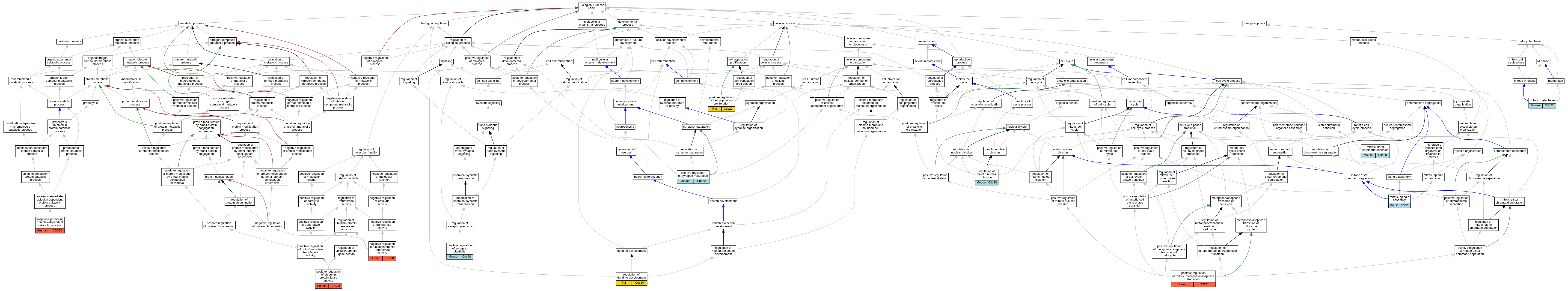The width and height of the screenshot is (1568, 291).
Task: Click the metabolic process node
Action: pos(192,23)
